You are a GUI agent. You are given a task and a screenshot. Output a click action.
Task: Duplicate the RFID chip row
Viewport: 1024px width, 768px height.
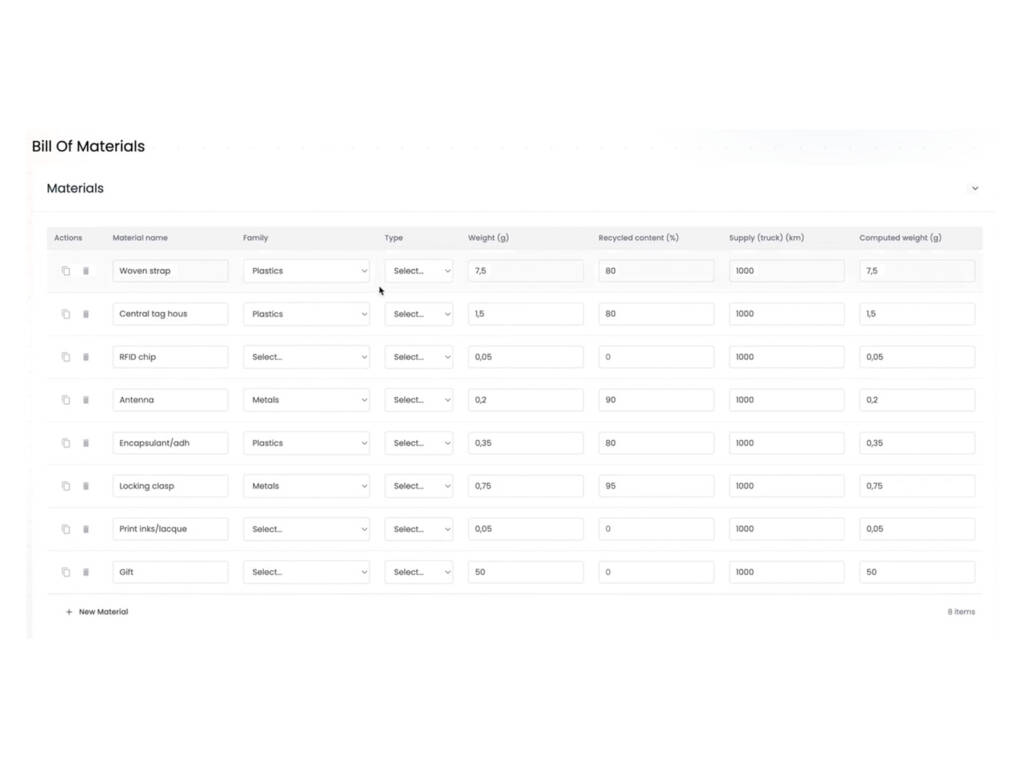[x=66, y=357]
